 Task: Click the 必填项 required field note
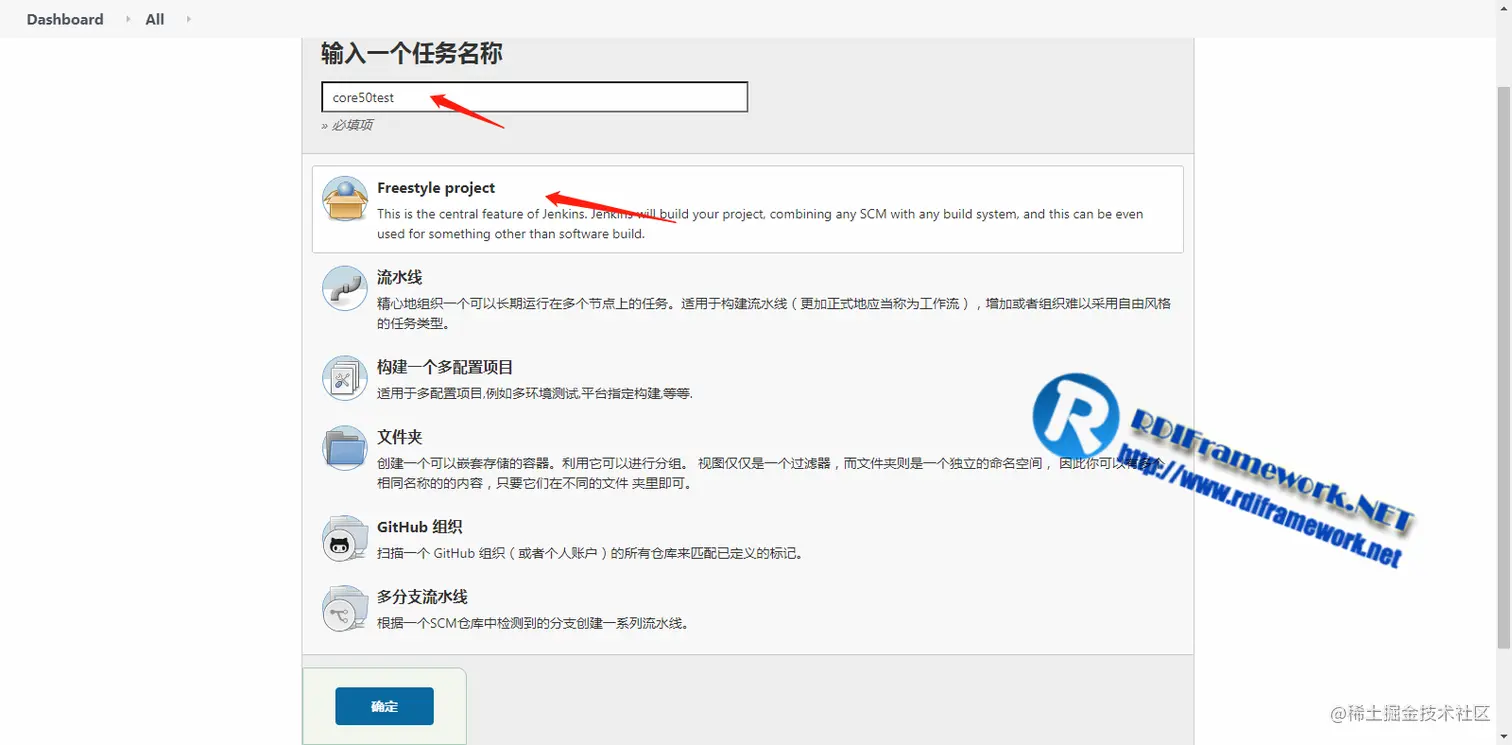(x=352, y=124)
